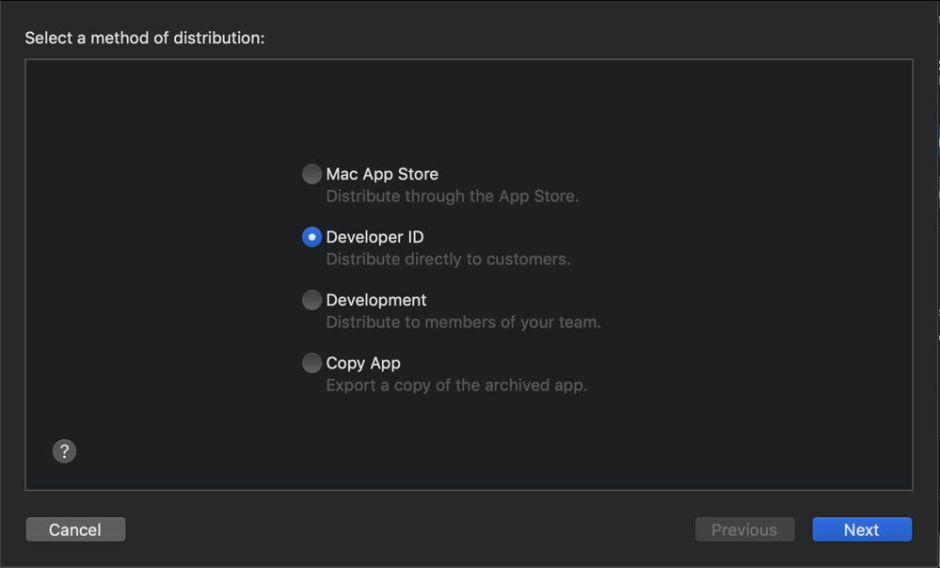This screenshot has height=568, width=940.
Task: Click the "Copy App" option label
Action: (363, 363)
